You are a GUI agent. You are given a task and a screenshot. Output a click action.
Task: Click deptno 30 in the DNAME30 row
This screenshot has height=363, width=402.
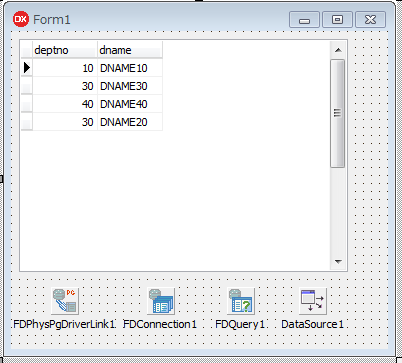(x=65, y=86)
